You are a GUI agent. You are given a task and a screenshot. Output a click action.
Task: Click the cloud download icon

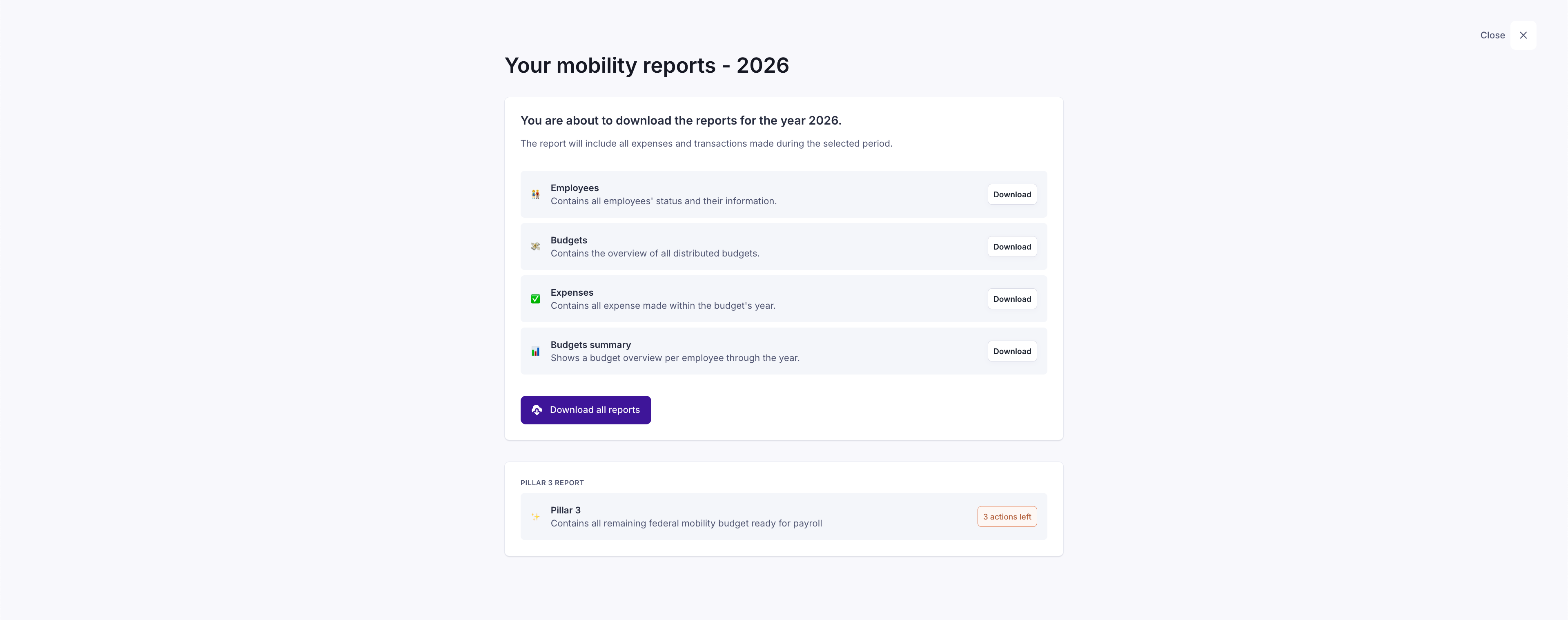tap(536, 410)
